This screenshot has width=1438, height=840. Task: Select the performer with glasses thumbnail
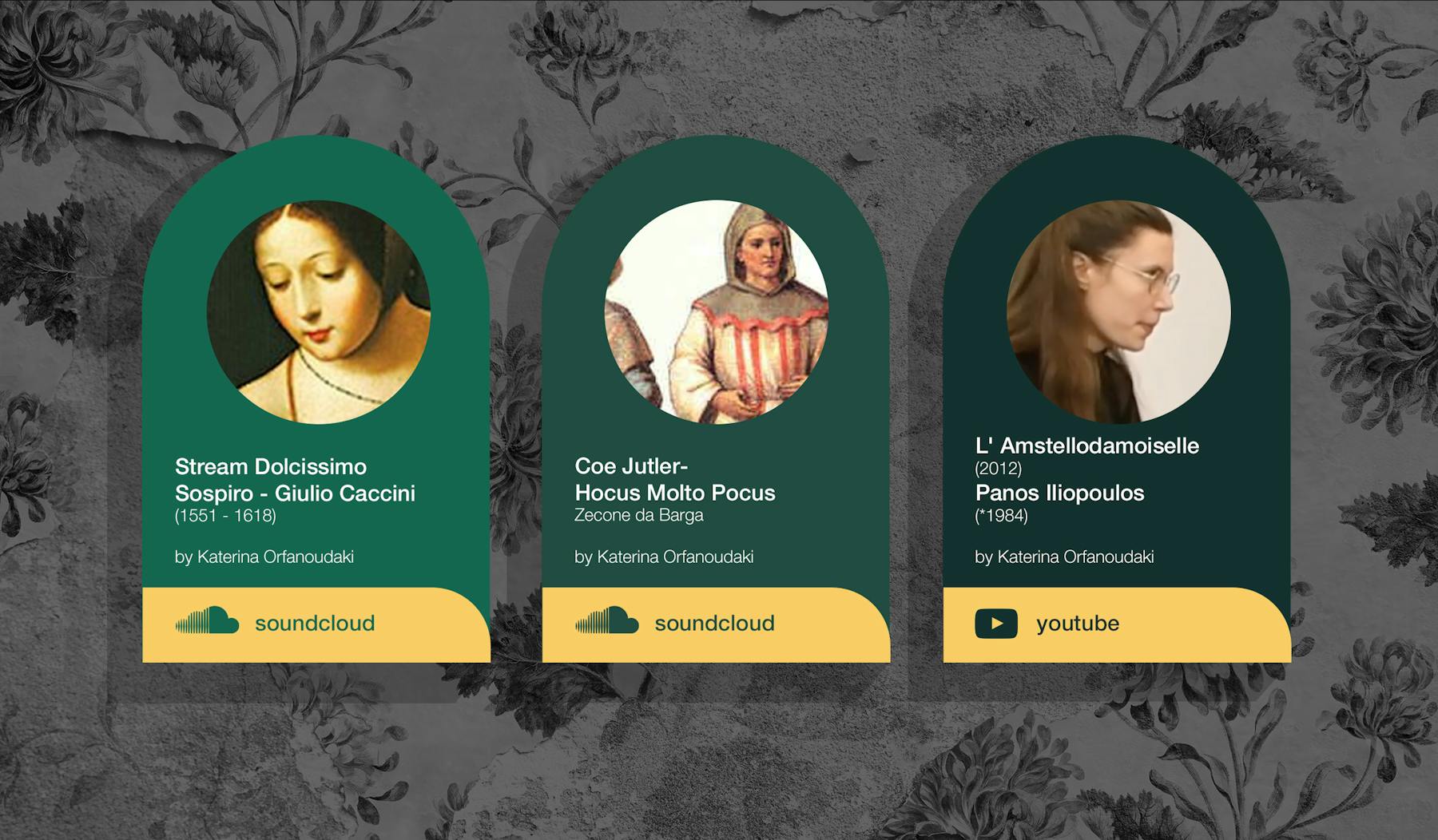pos(1118,311)
